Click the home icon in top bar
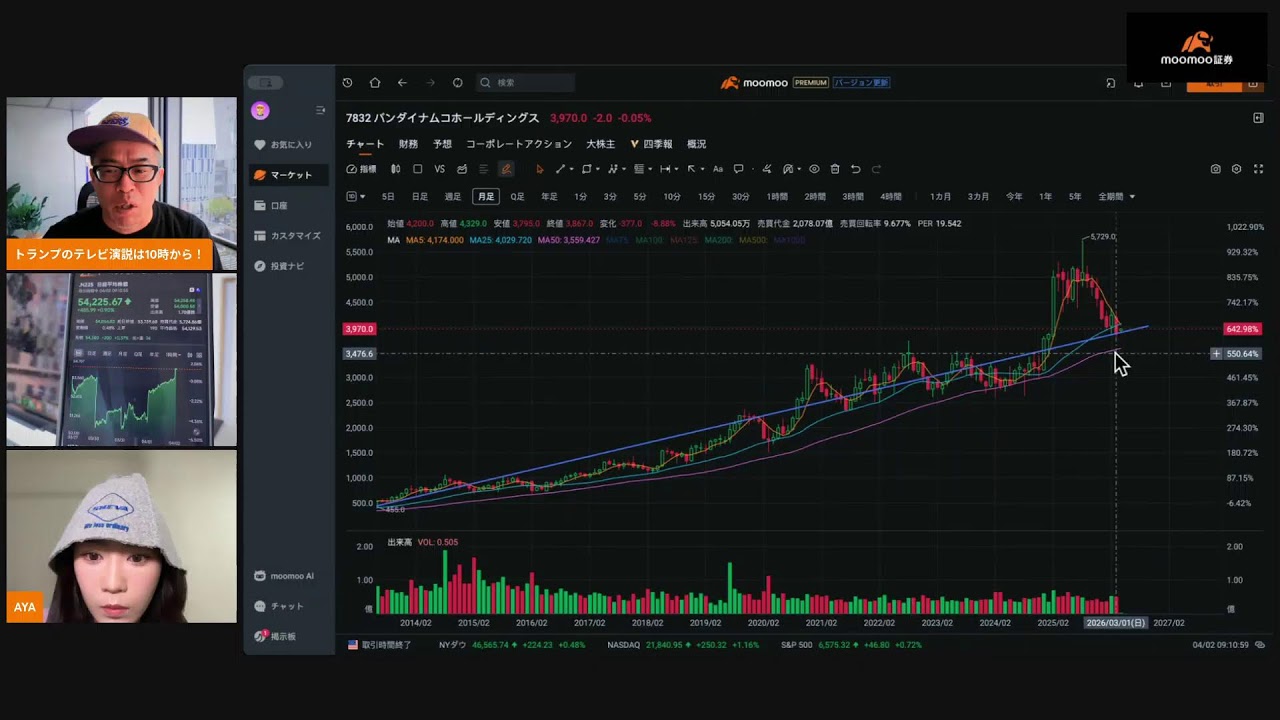The image size is (1280, 720). [375, 83]
